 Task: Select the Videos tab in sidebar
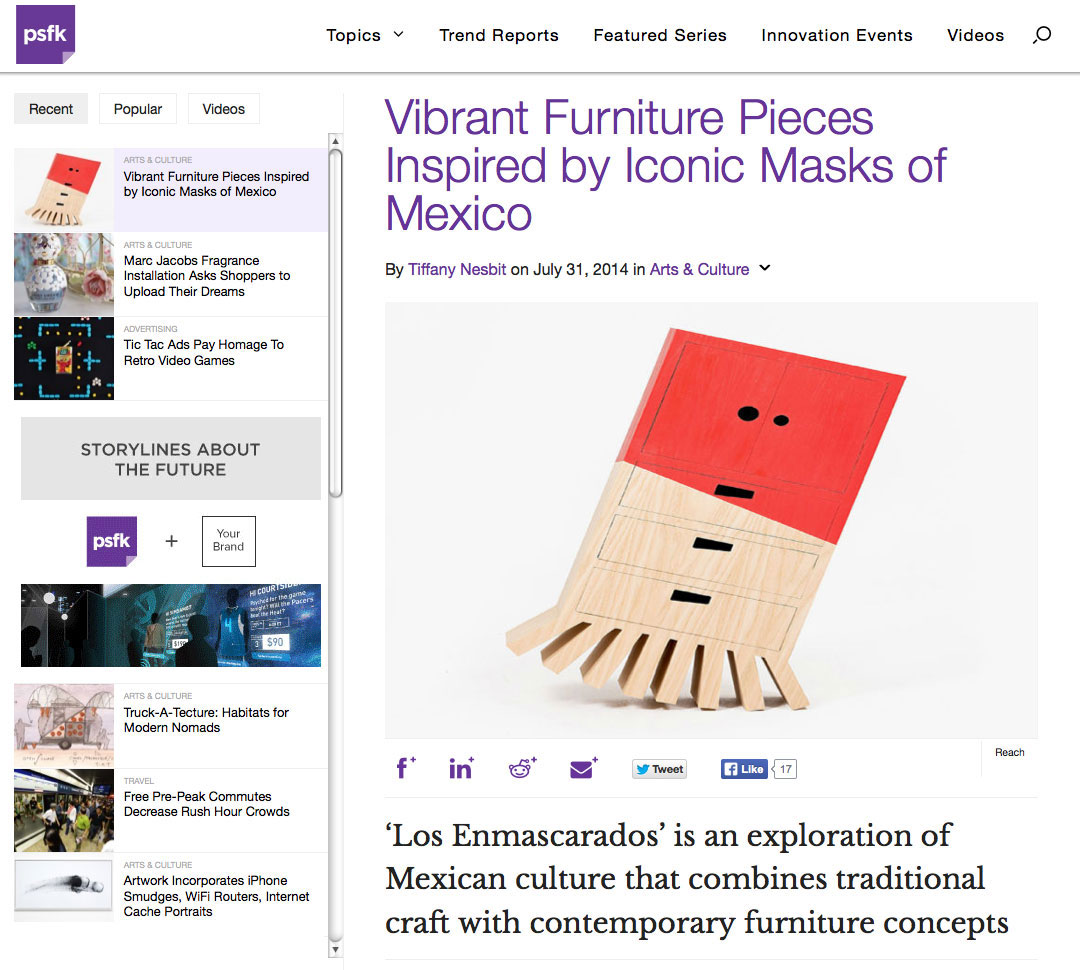click(223, 109)
